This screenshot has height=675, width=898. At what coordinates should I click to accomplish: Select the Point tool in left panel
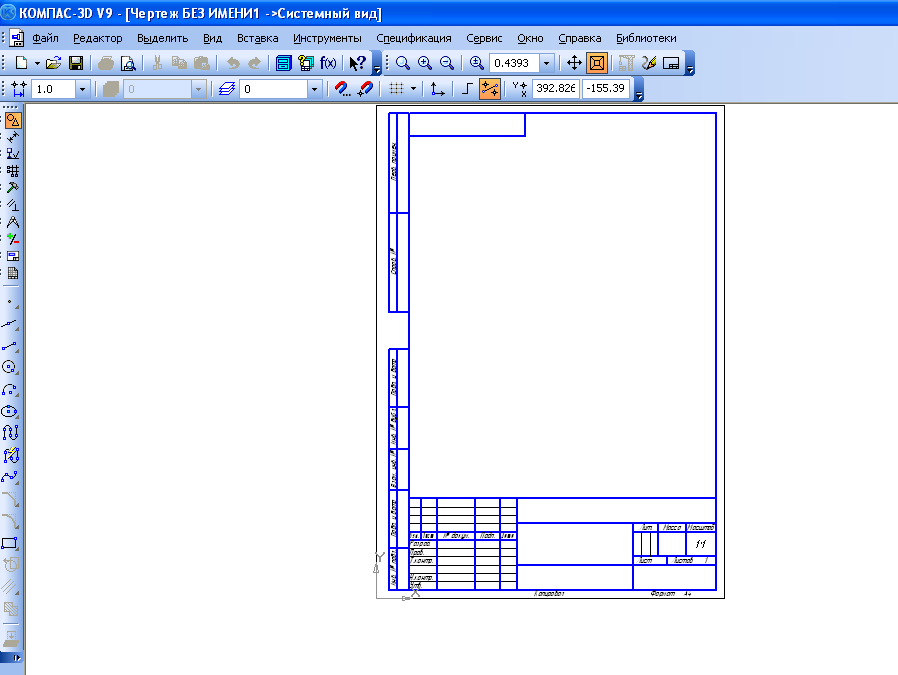[x=10, y=302]
